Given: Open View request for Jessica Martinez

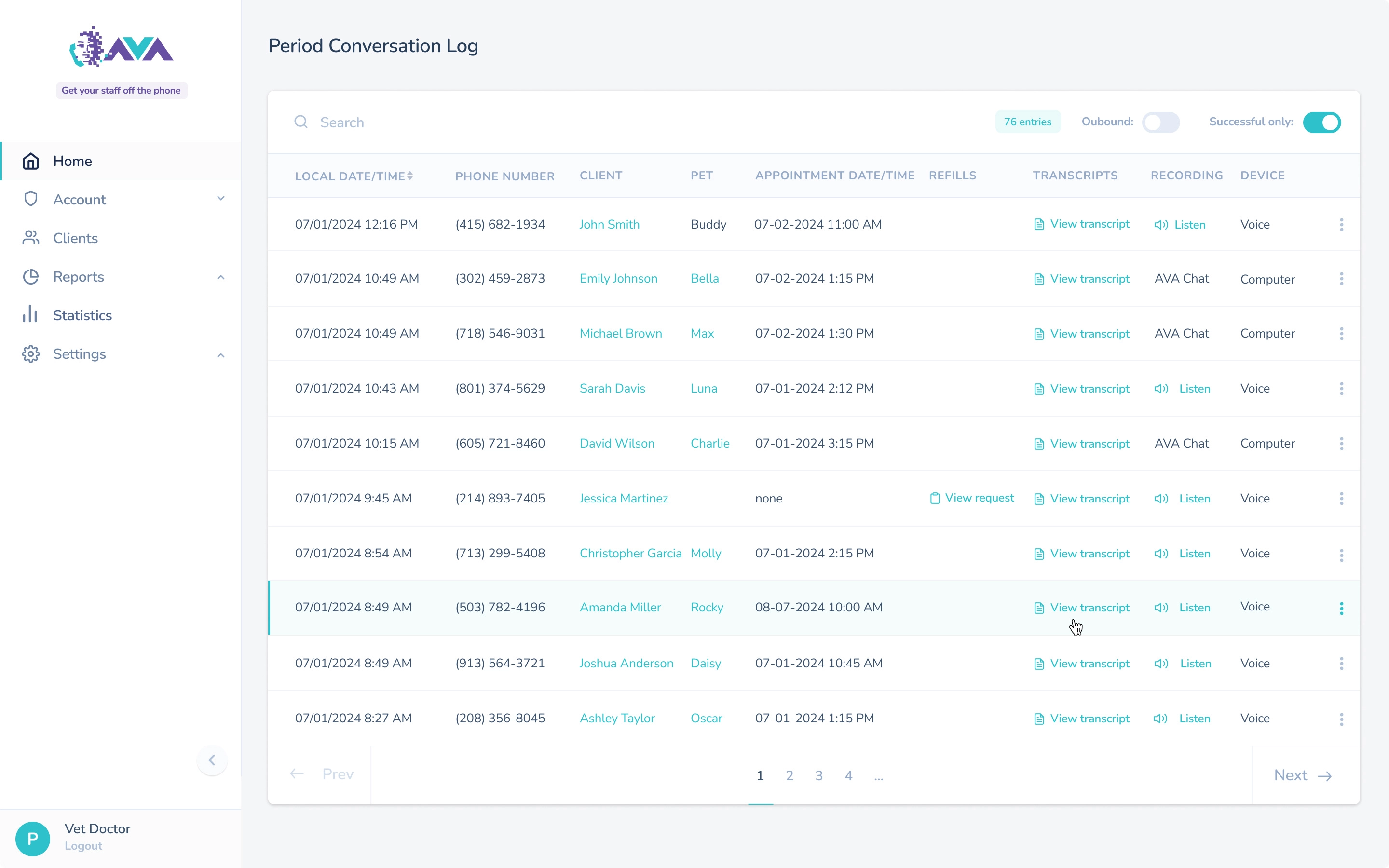Looking at the screenshot, I should [x=972, y=498].
